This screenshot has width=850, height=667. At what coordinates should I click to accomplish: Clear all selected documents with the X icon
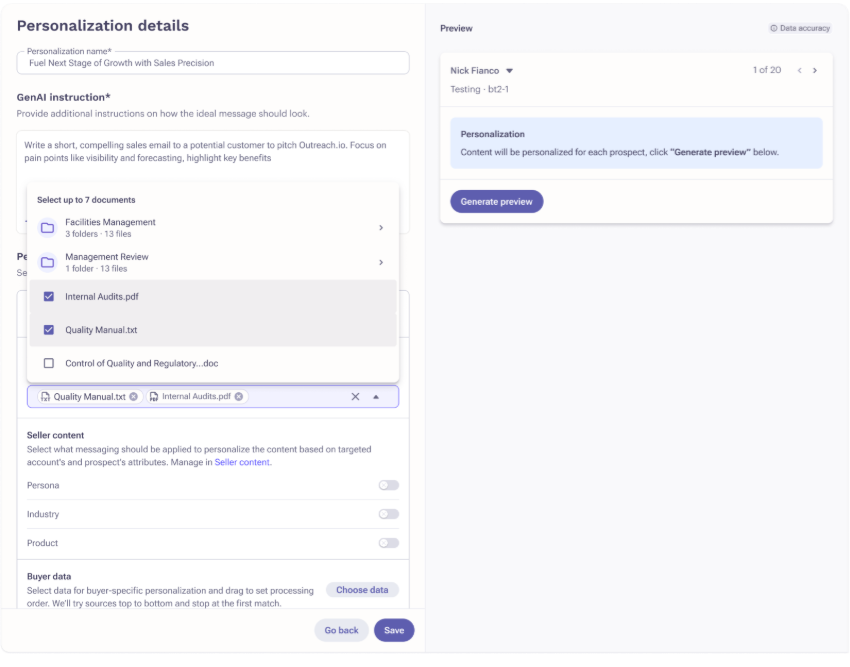click(355, 396)
